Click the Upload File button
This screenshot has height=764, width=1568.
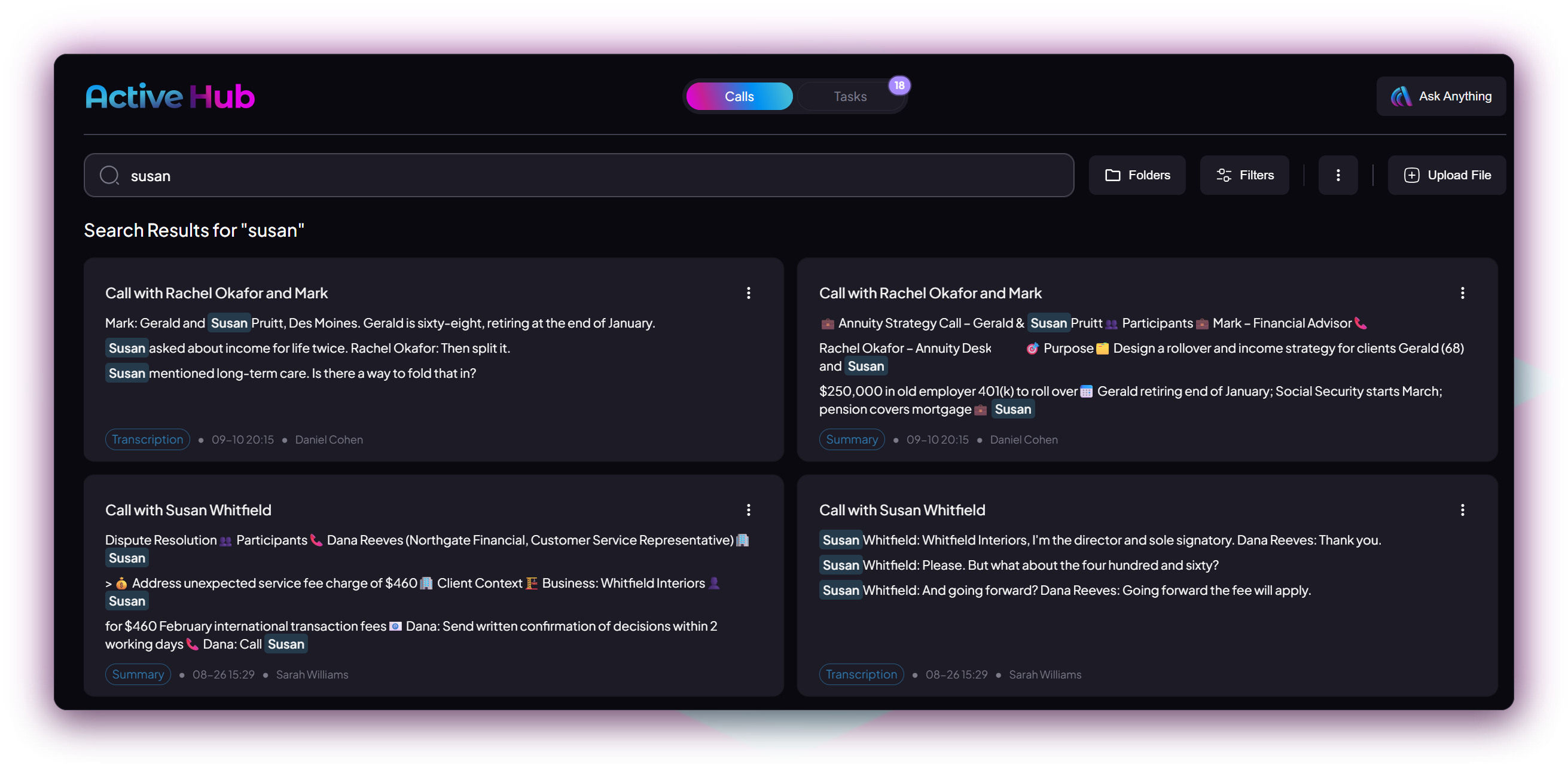(x=1446, y=175)
